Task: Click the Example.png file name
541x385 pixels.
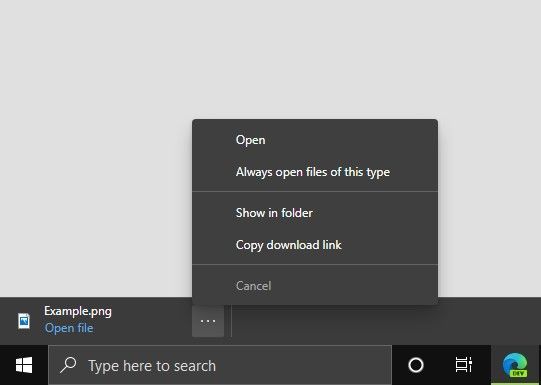Action: (x=78, y=311)
